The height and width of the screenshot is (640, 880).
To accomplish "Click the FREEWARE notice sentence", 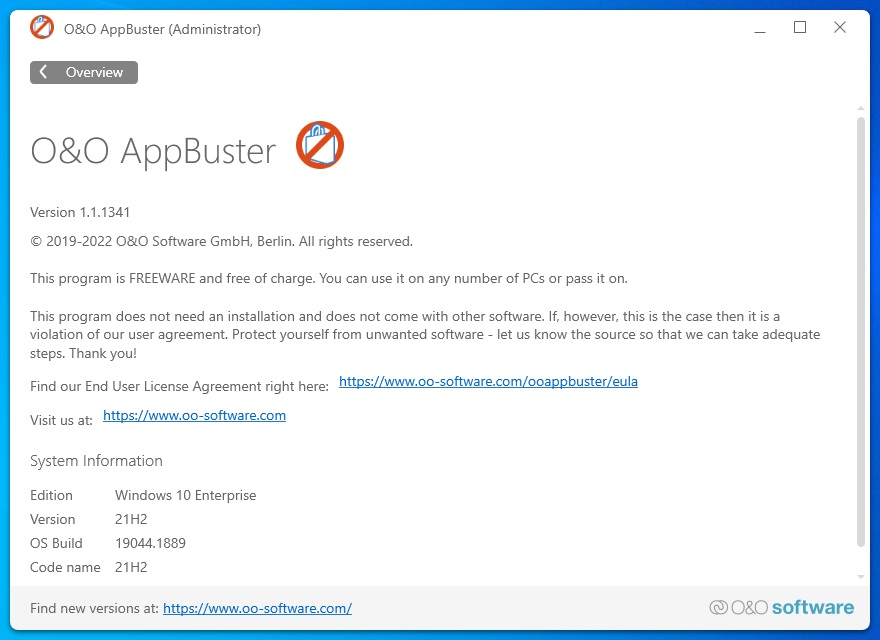I will point(329,278).
